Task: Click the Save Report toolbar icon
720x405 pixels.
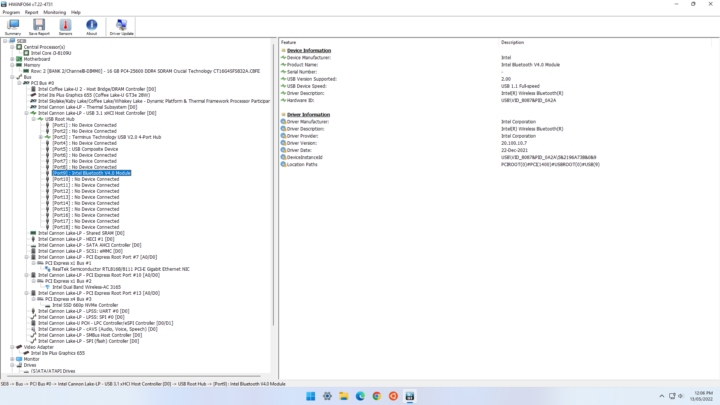Action: click(x=39, y=27)
